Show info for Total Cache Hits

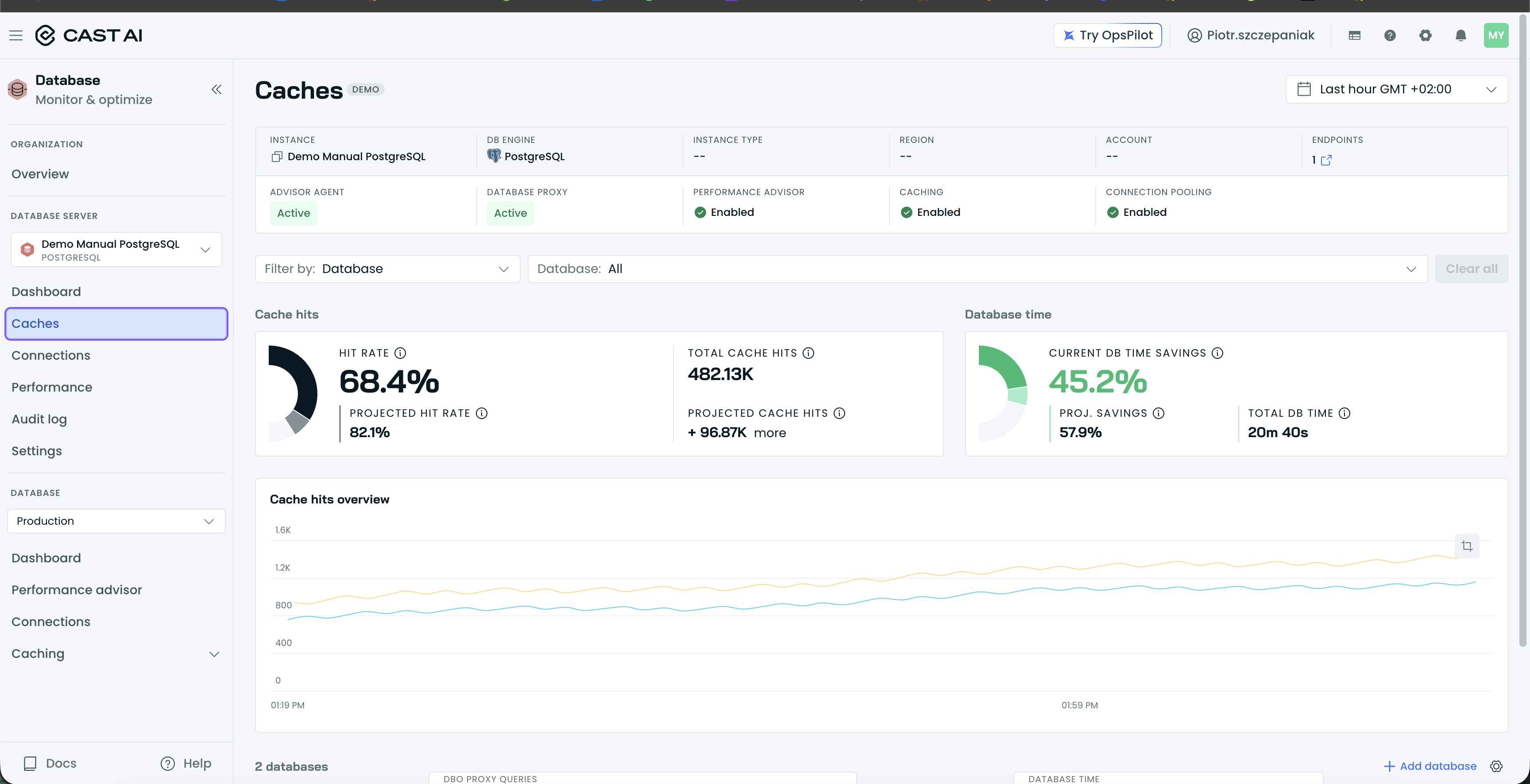[808, 353]
